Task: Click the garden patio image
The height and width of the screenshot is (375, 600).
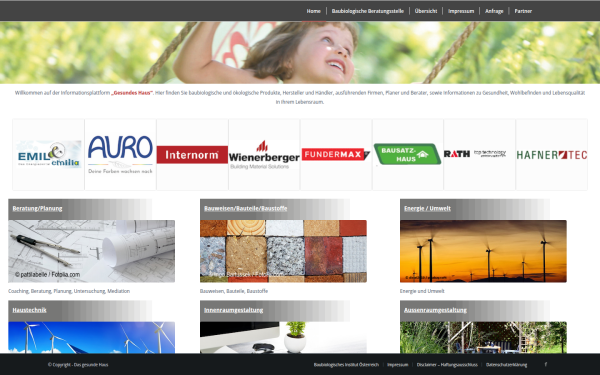Action: click(483, 338)
